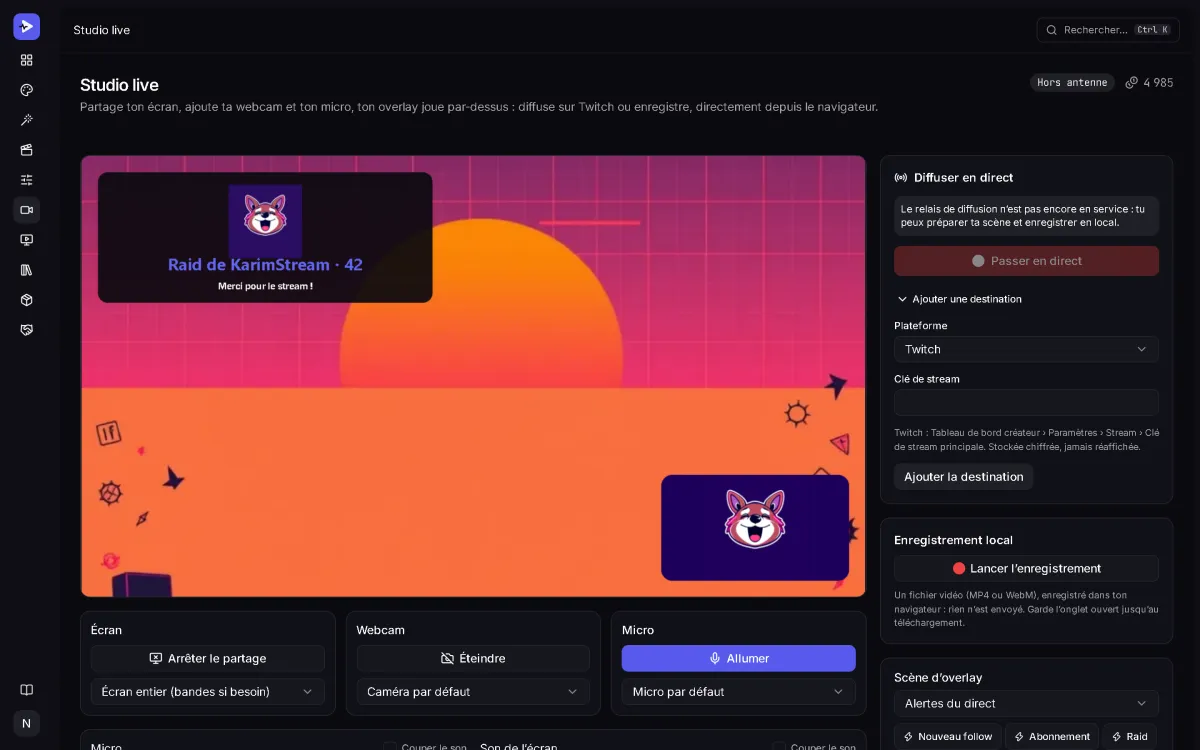The width and height of the screenshot is (1200, 750).
Task: Click the Enregistrement local heading
Action: click(x=953, y=540)
